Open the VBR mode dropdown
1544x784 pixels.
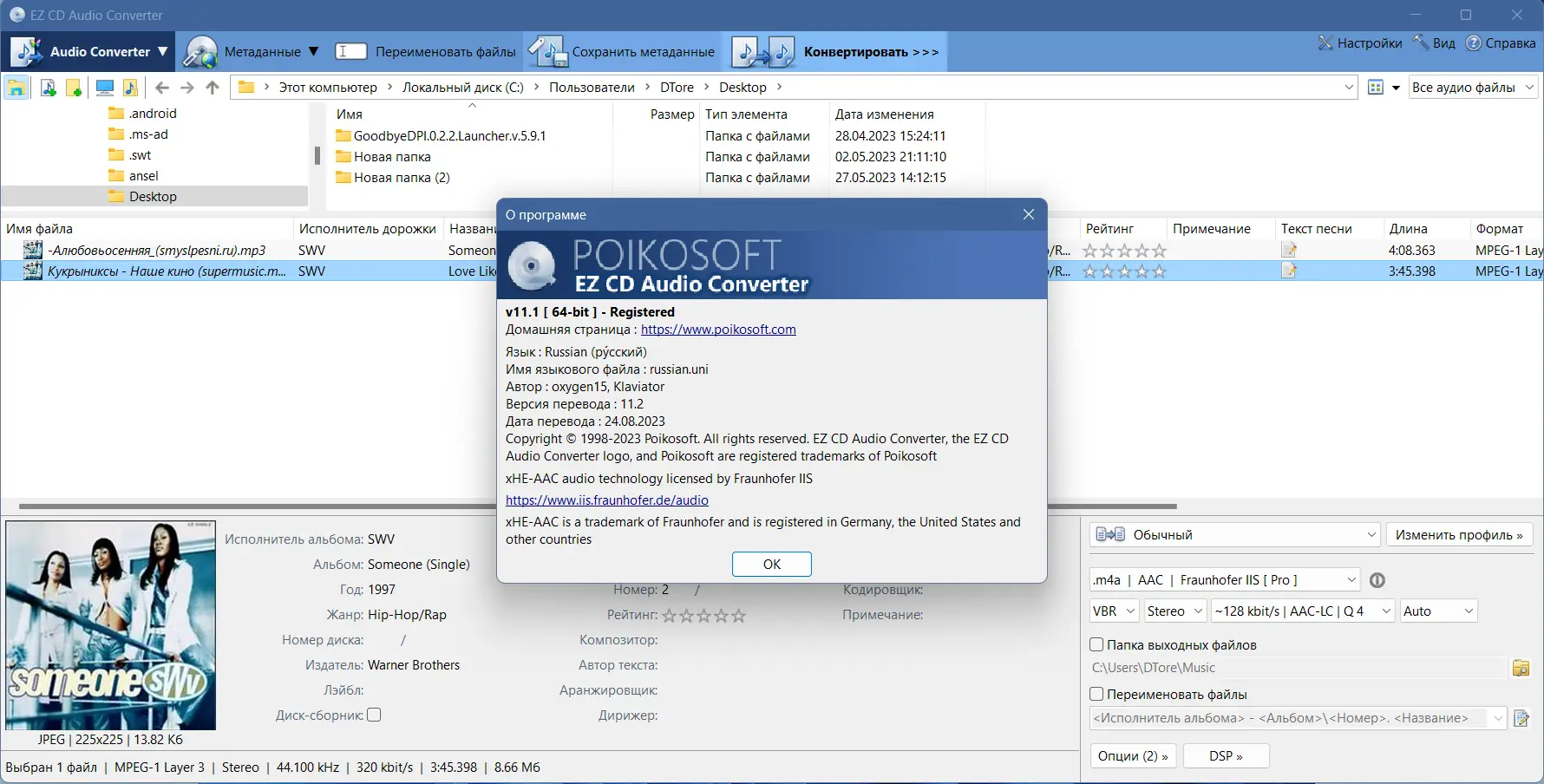pyautogui.click(x=1114, y=611)
